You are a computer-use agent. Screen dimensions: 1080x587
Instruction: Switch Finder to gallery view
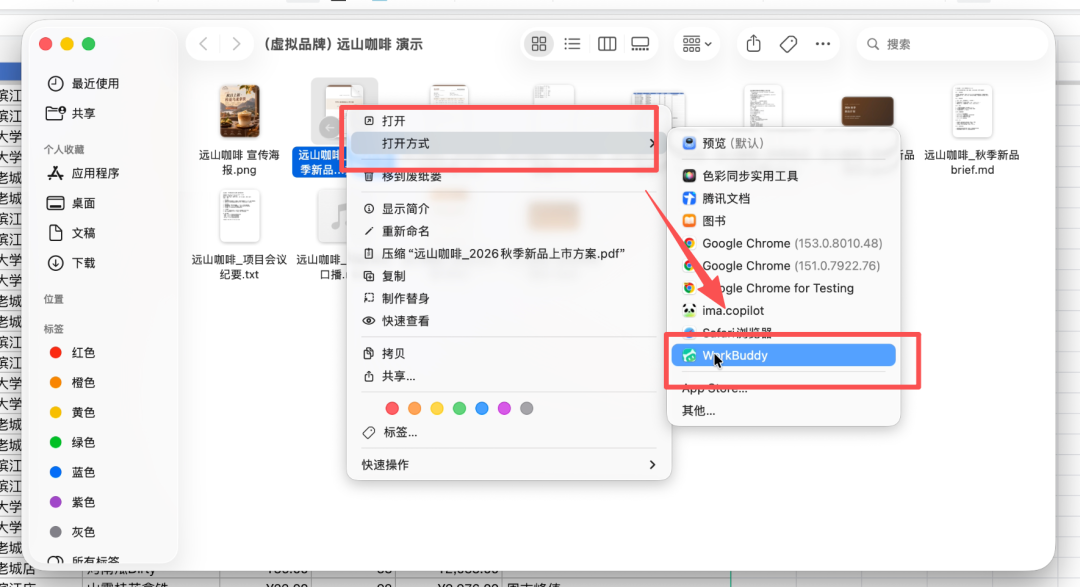(x=640, y=44)
